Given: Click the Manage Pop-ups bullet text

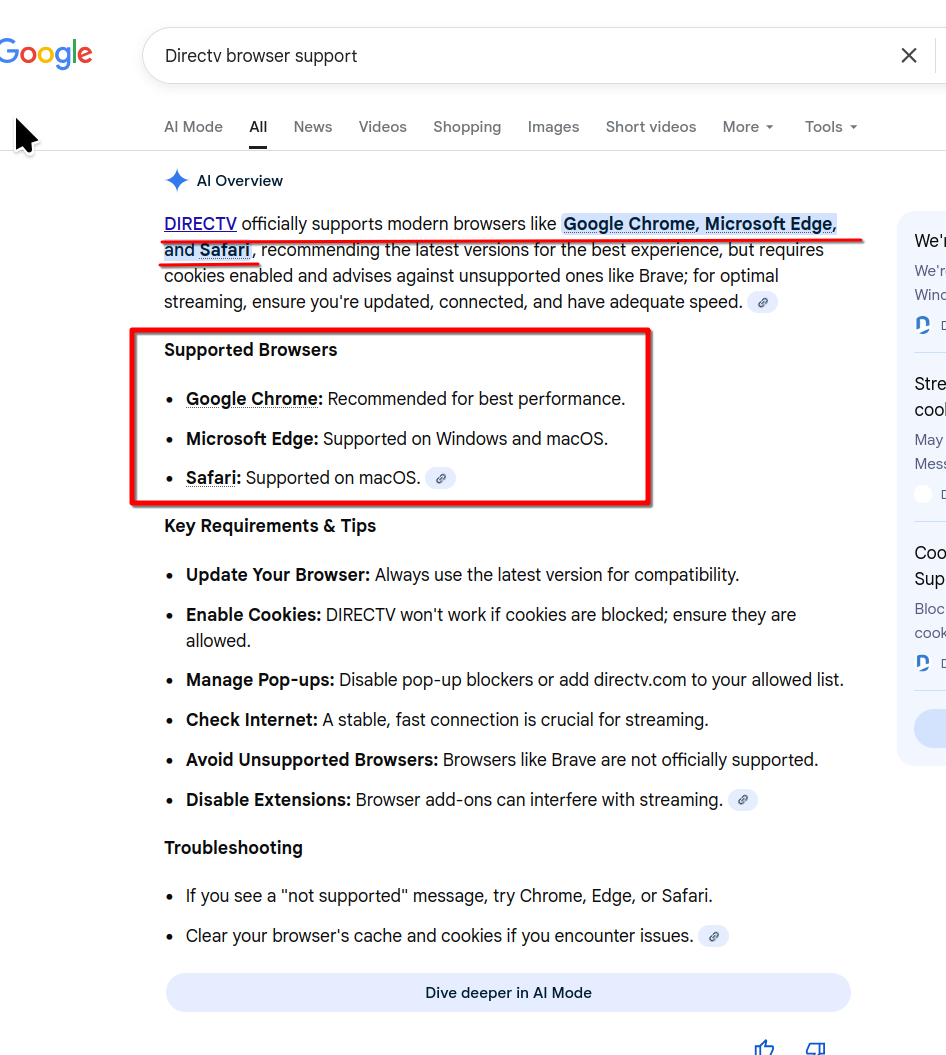Looking at the screenshot, I should [x=515, y=680].
